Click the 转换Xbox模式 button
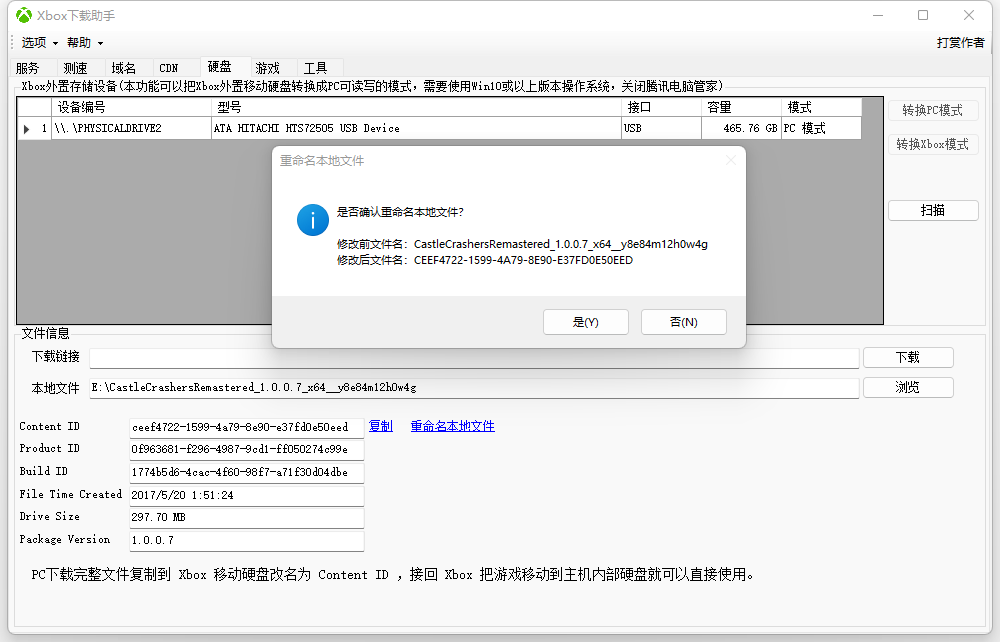The image size is (1000, 642). coord(933,143)
